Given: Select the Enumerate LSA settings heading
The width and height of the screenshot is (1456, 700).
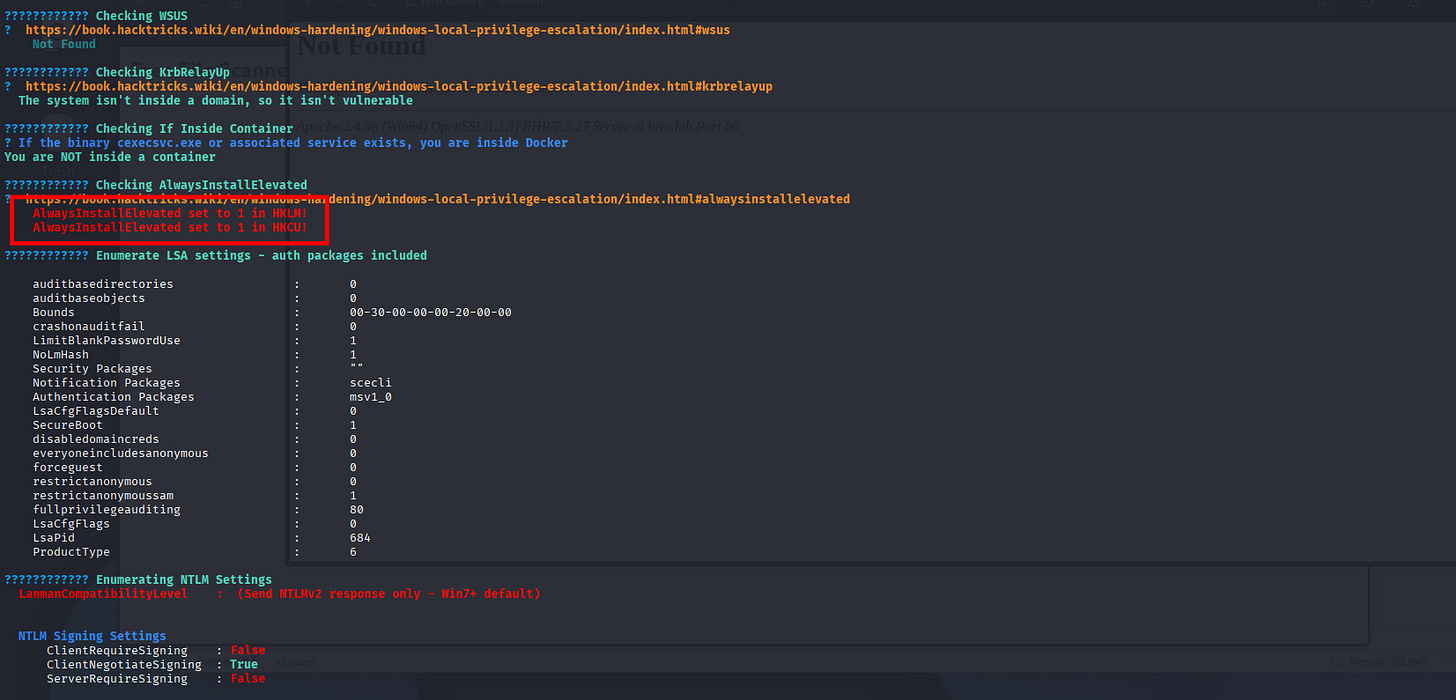Looking at the screenshot, I should (x=261, y=256).
